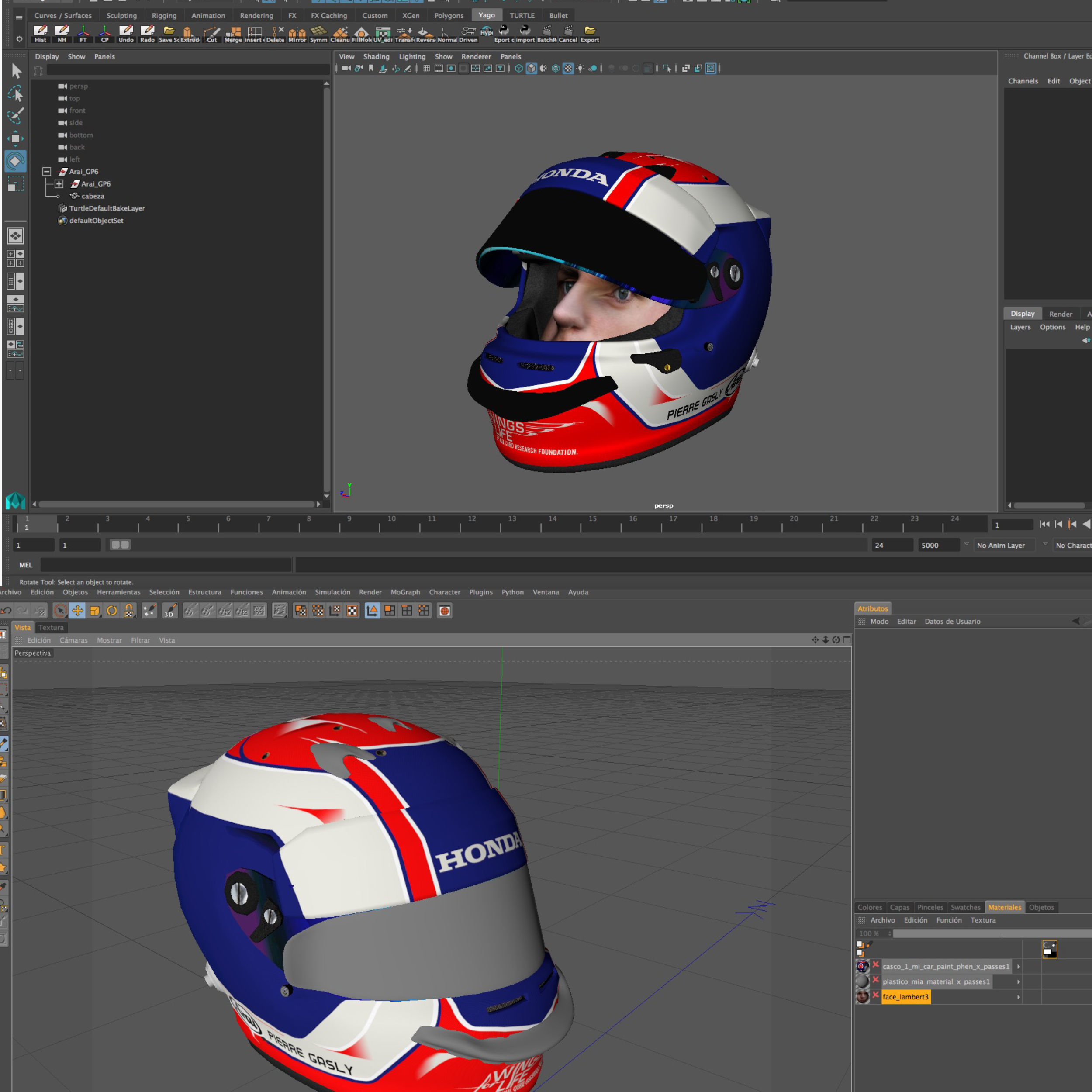Viewport: 1092px width, 1092px height.
Task: Expand plastico_mia_material arrow
Action: click(x=1019, y=982)
